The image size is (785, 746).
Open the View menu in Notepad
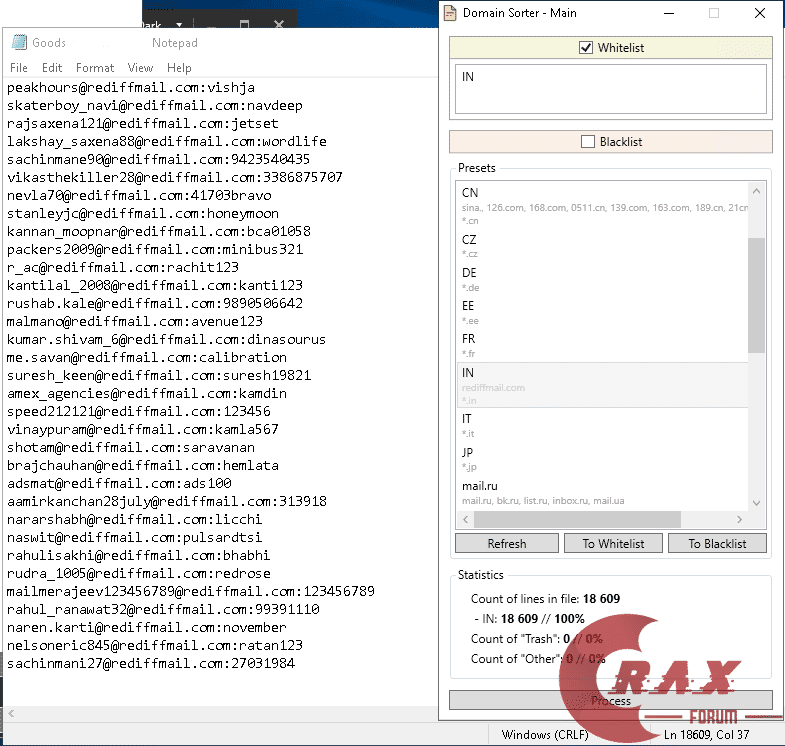tap(140, 68)
